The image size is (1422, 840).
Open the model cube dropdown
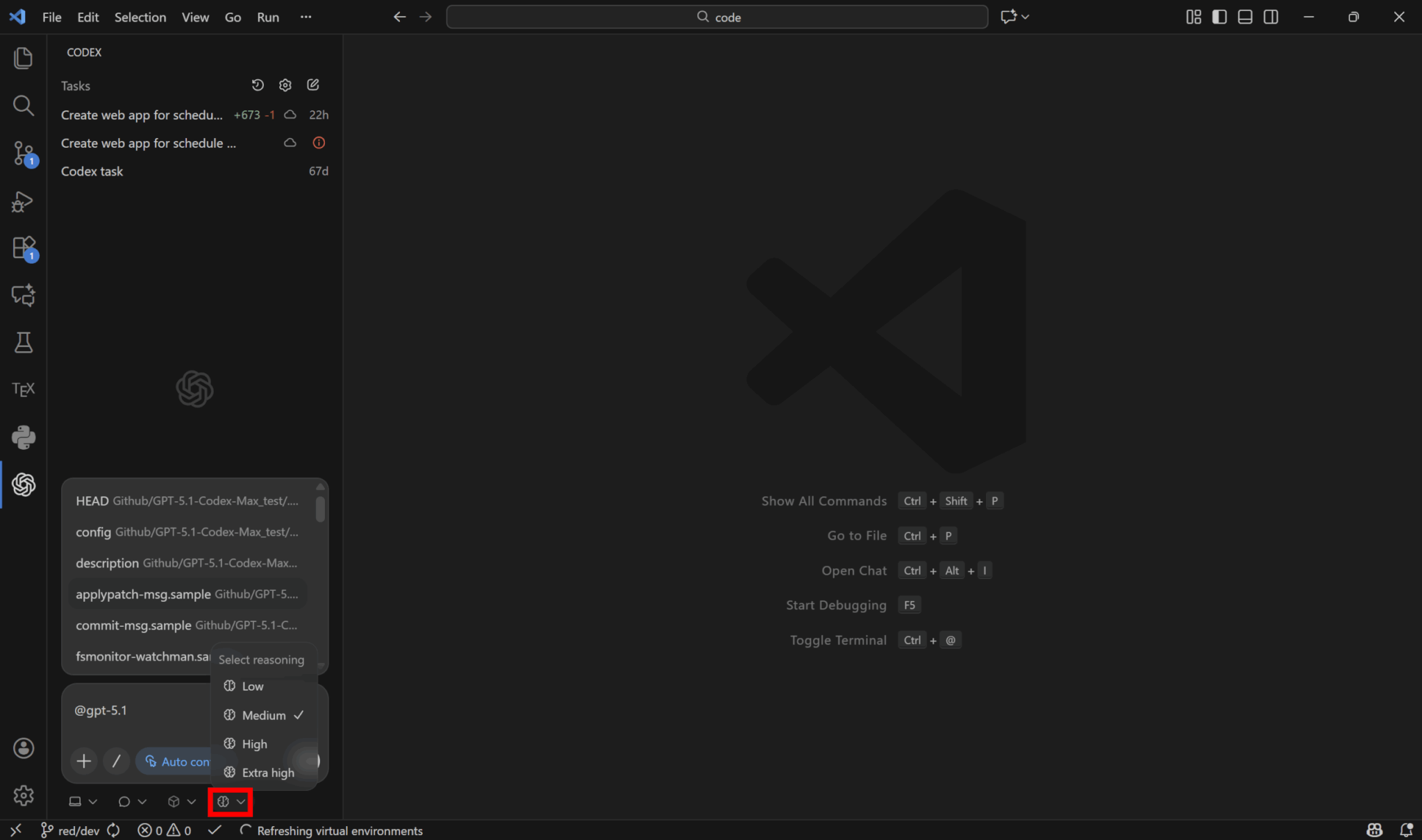pos(181,802)
